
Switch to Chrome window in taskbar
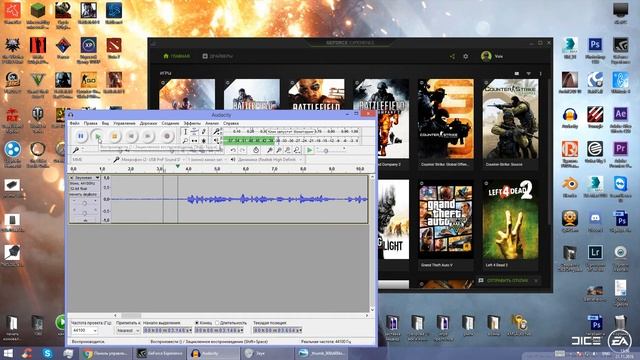tap(106, 353)
